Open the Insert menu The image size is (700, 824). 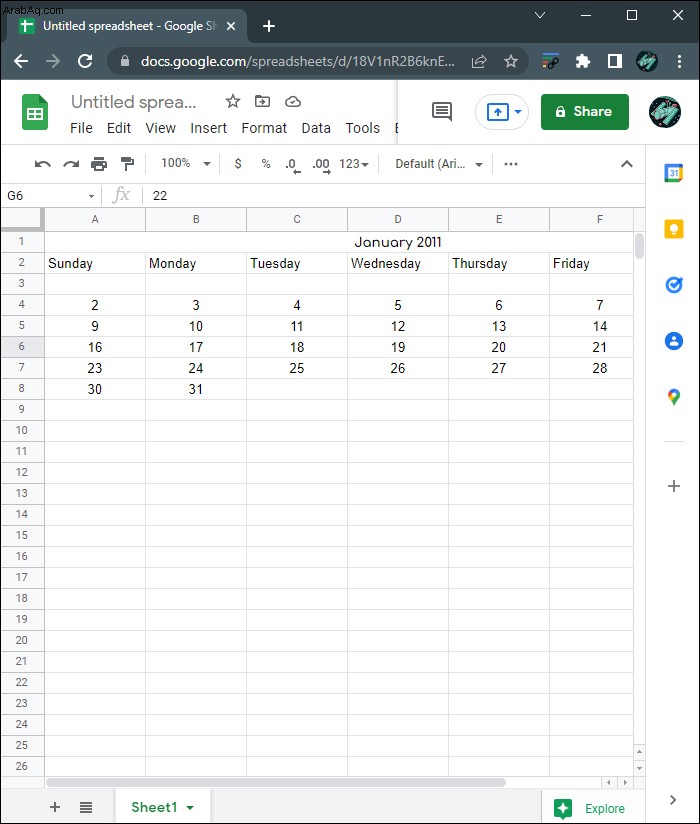coord(208,128)
